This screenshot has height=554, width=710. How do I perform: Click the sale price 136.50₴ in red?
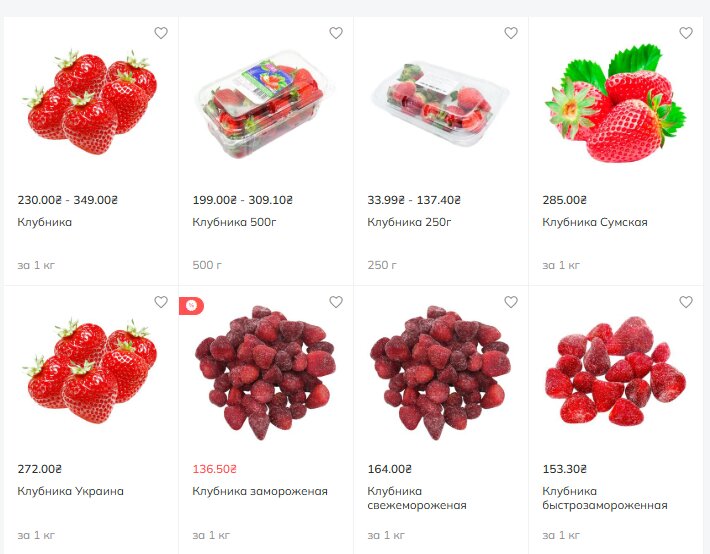coord(215,469)
